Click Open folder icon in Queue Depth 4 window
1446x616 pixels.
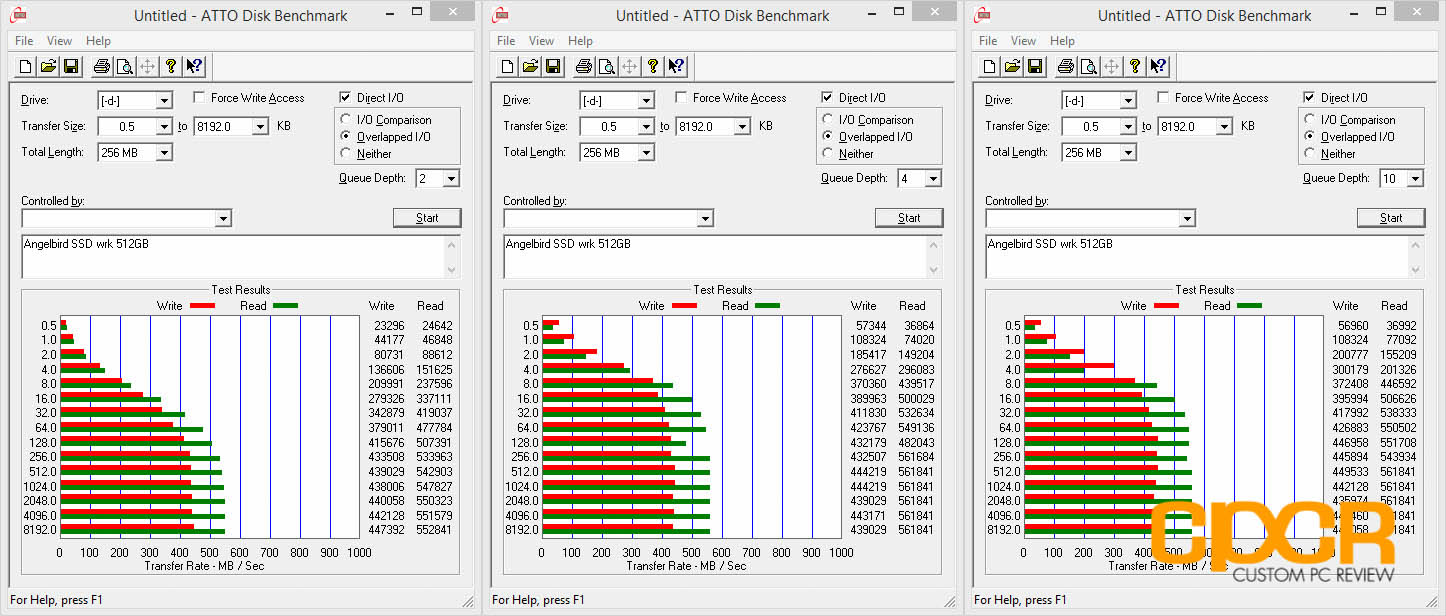click(530, 67)
